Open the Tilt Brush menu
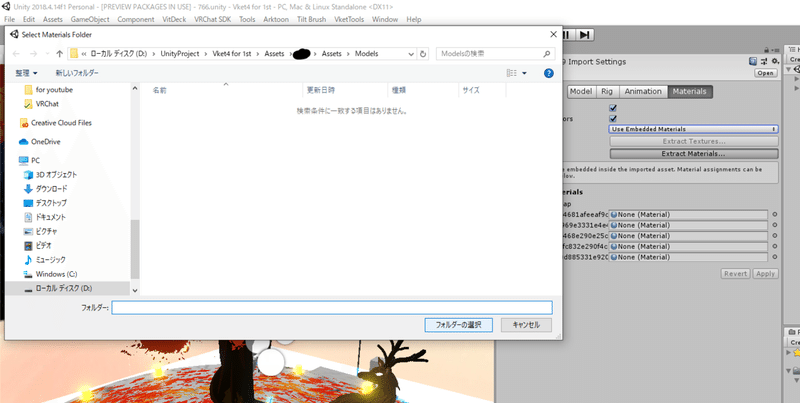800x403 pixels. coord(311,19)
